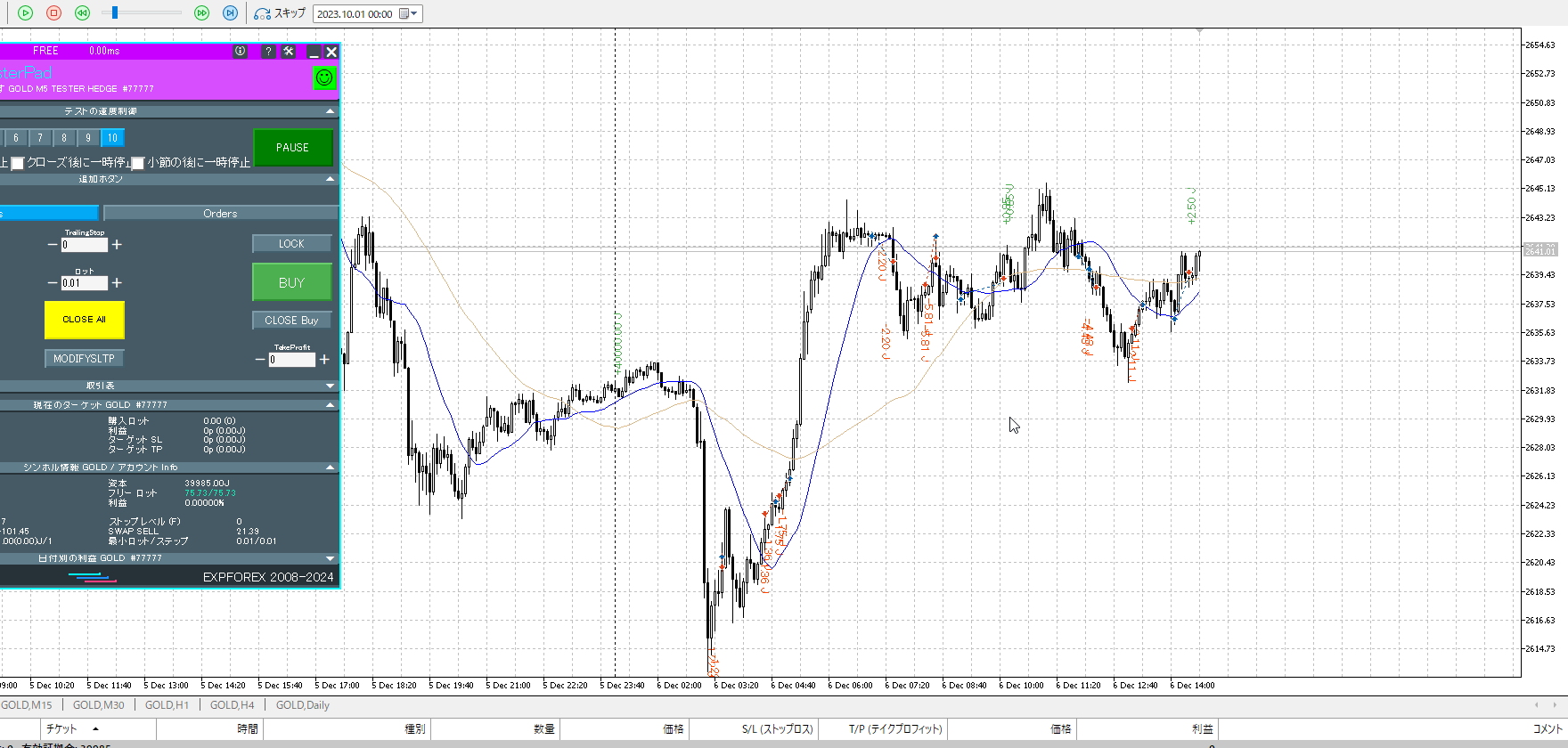Click the blue step-forward icon
The width and height of the screenshot is (1568, 748).
click(231, 13)
